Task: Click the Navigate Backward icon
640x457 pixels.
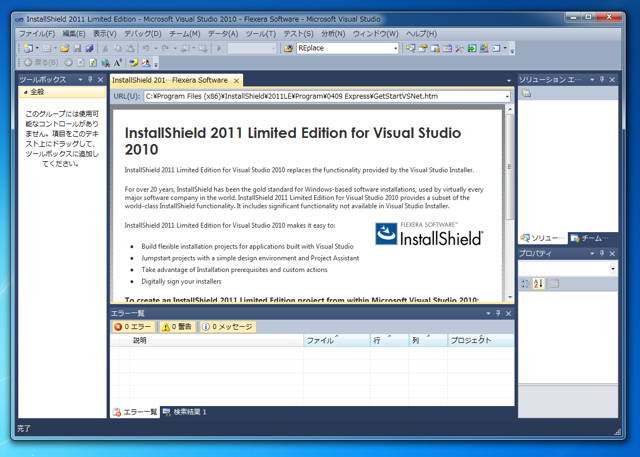Action: (x=185, y=49)
